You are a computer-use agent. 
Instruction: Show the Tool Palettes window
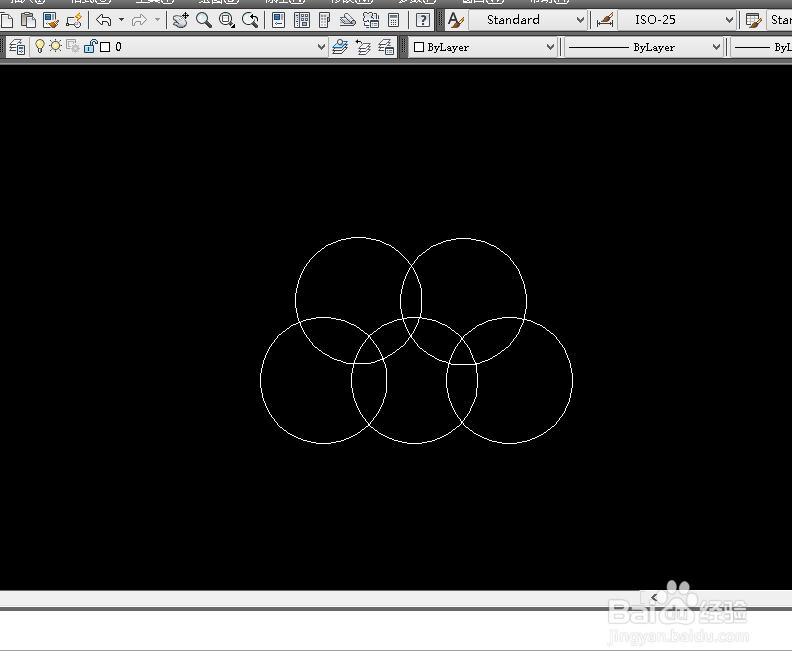click(x=325, y=20)
